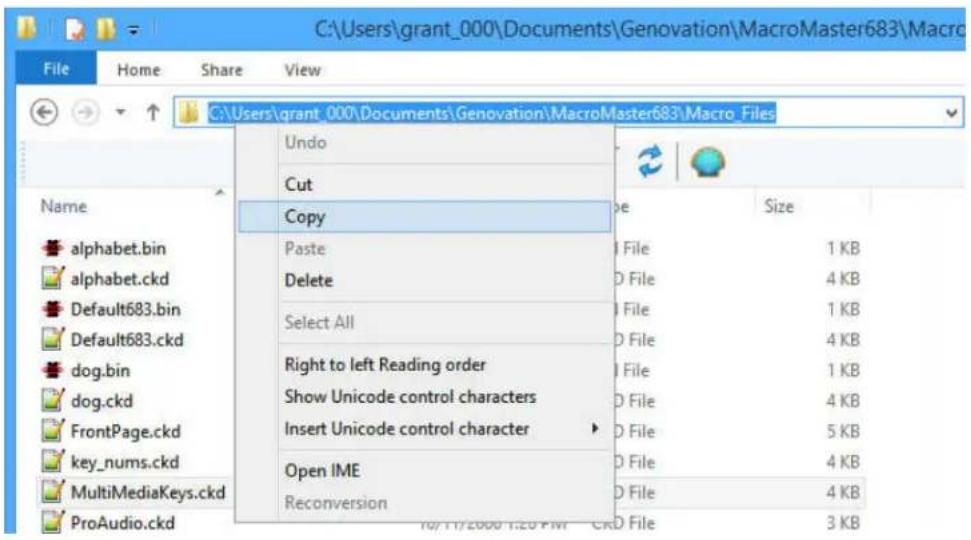This screenshot has height=540, width=971.
Task: Click the red chip icon of Default683.bin
Action: [x=53, y=308]
